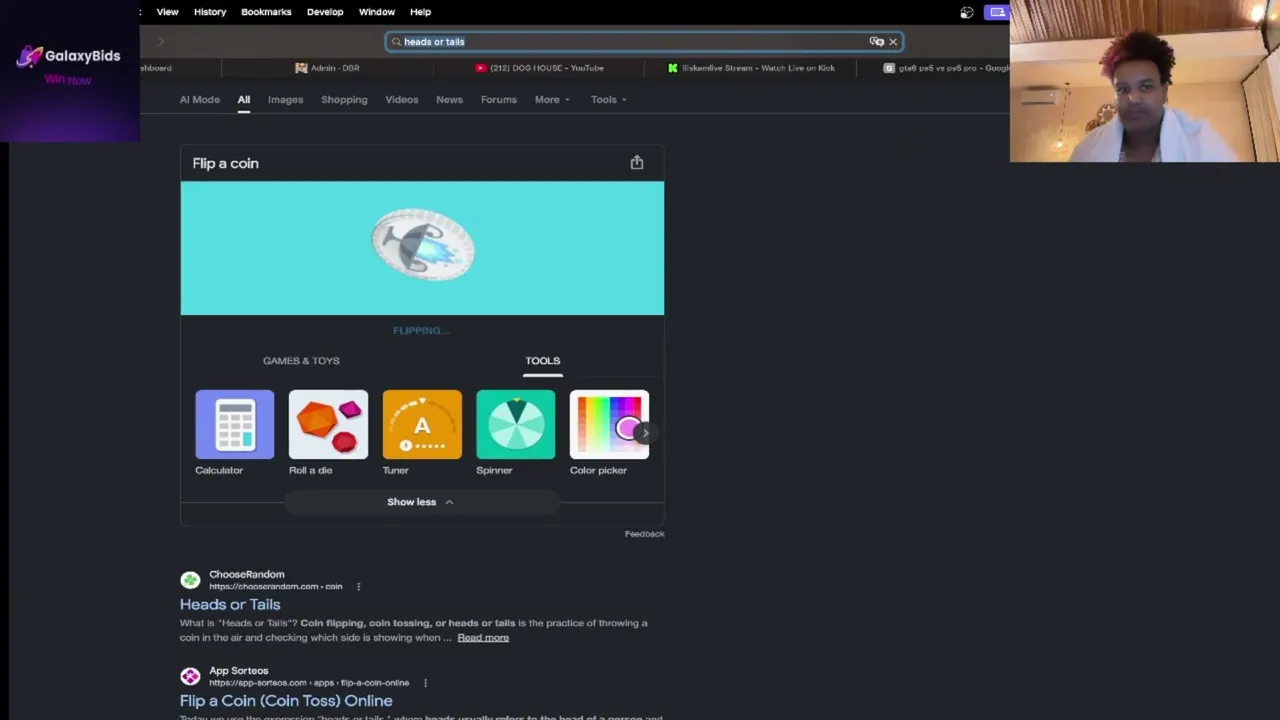This screenshot has height=720, width=1280.
Task: Open the History menu
Action: (210, 12)
